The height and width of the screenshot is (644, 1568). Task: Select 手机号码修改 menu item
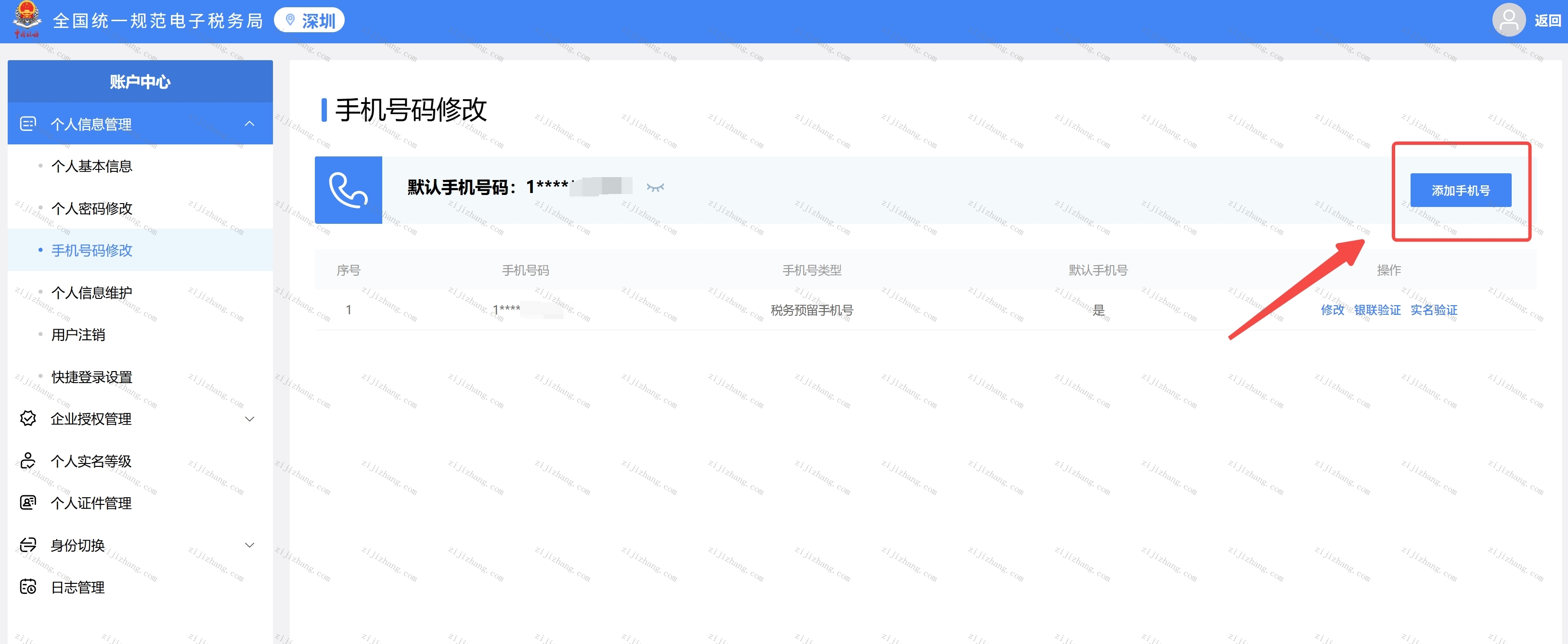pyautogui.click(x=140, y=250)
